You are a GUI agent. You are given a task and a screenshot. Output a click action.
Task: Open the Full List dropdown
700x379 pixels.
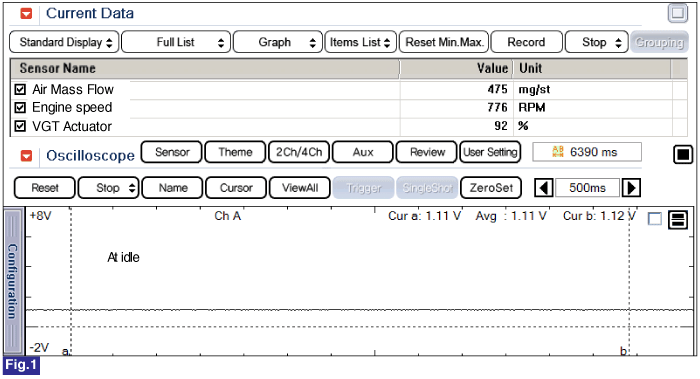click(176, 42)
